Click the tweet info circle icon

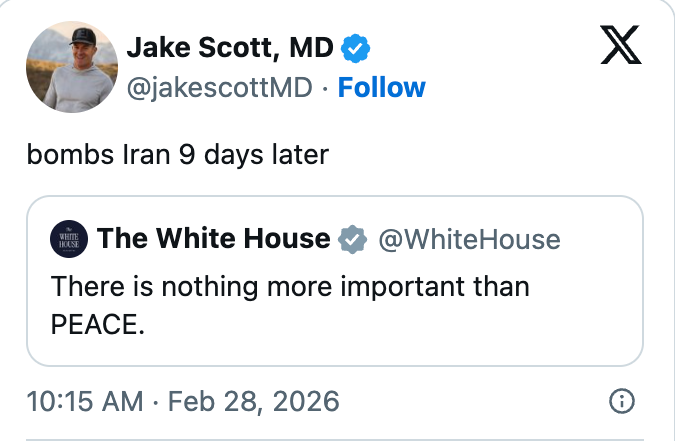click(x=621, y=402)
